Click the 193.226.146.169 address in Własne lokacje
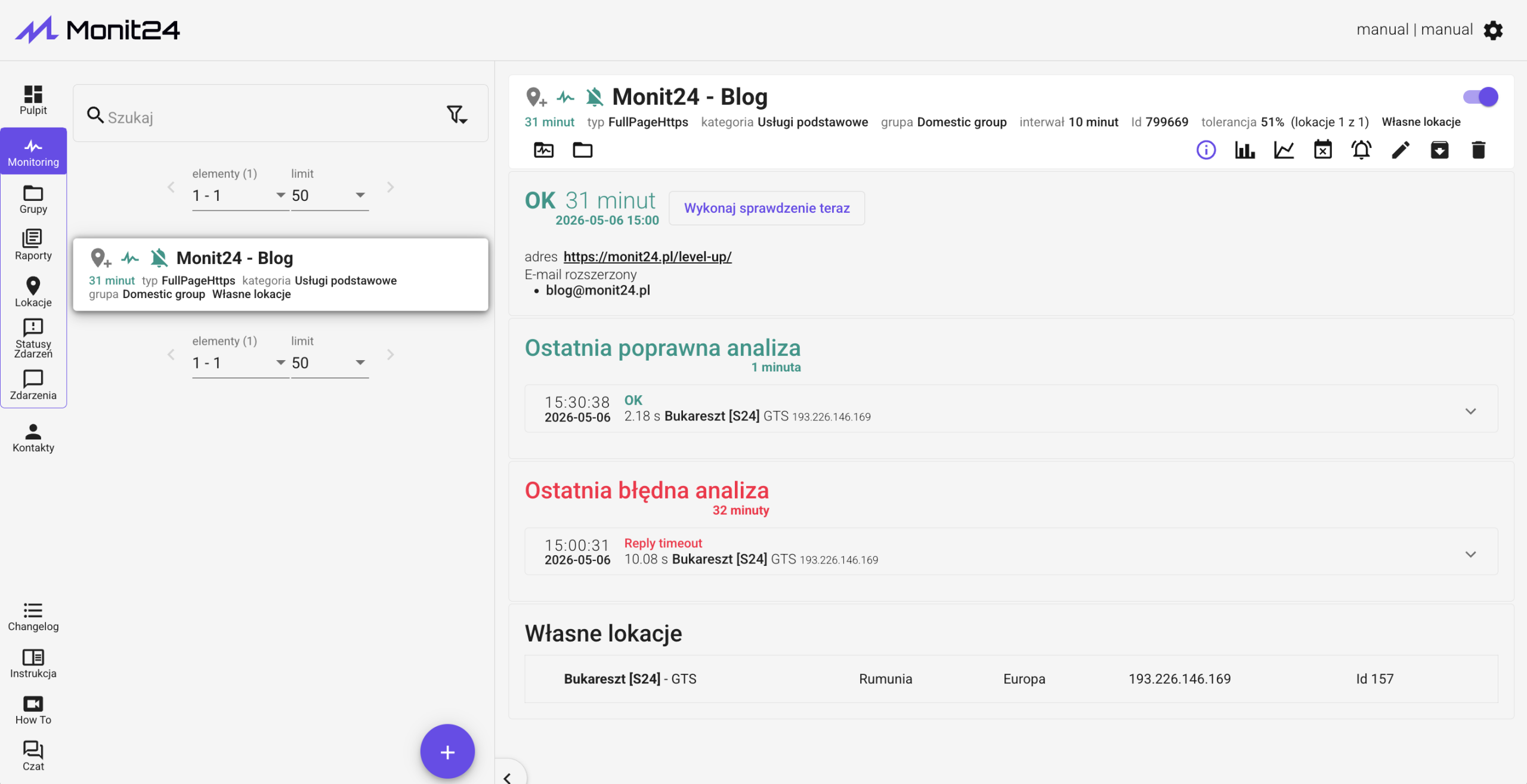 (x=1179, y=679)
